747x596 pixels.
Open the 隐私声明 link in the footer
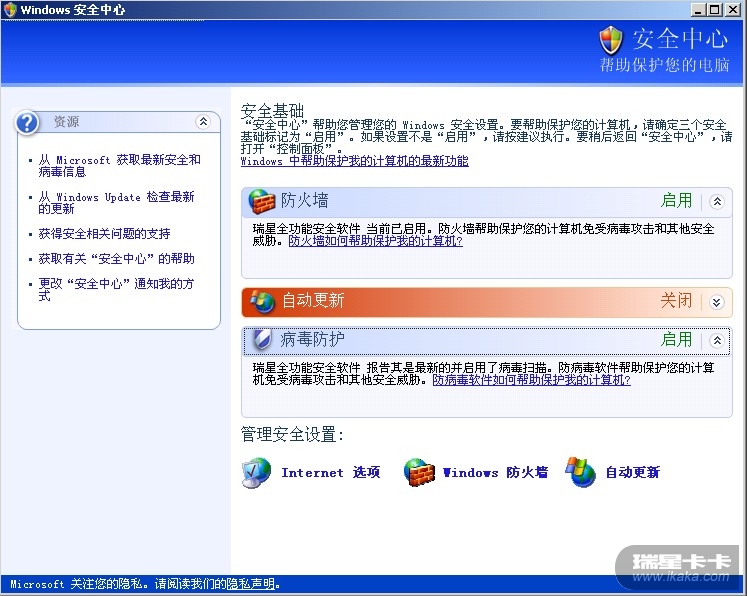click(251, 584)
